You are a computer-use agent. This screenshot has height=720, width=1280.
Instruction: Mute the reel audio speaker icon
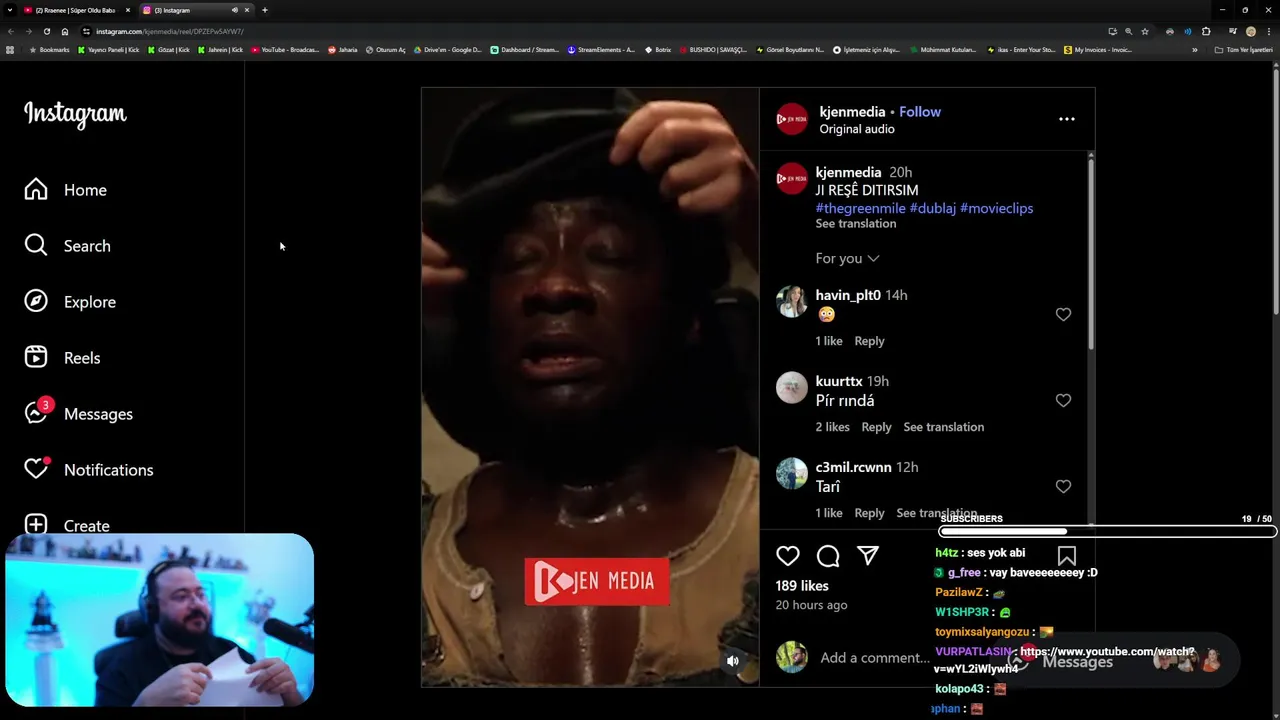733,660
